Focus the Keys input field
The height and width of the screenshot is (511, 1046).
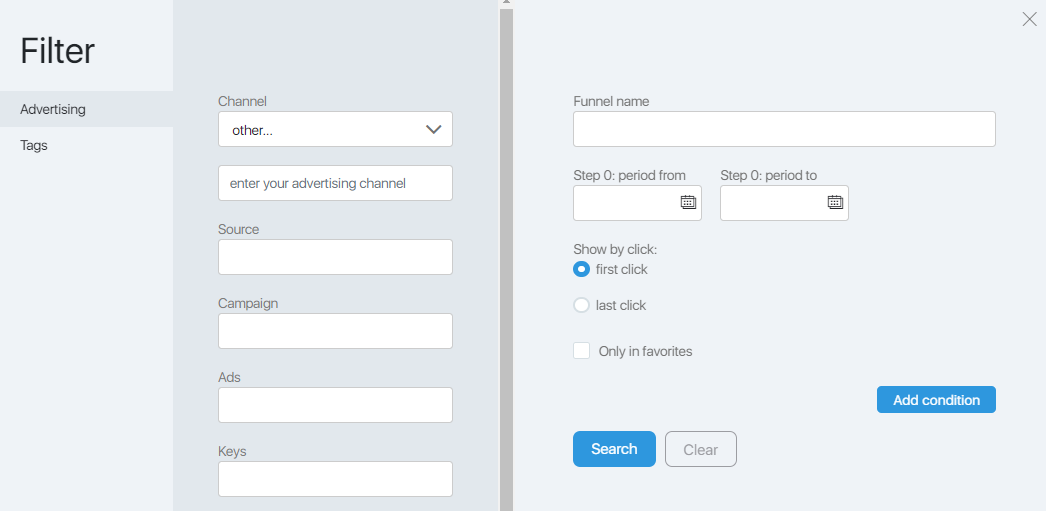pos(335,479)
